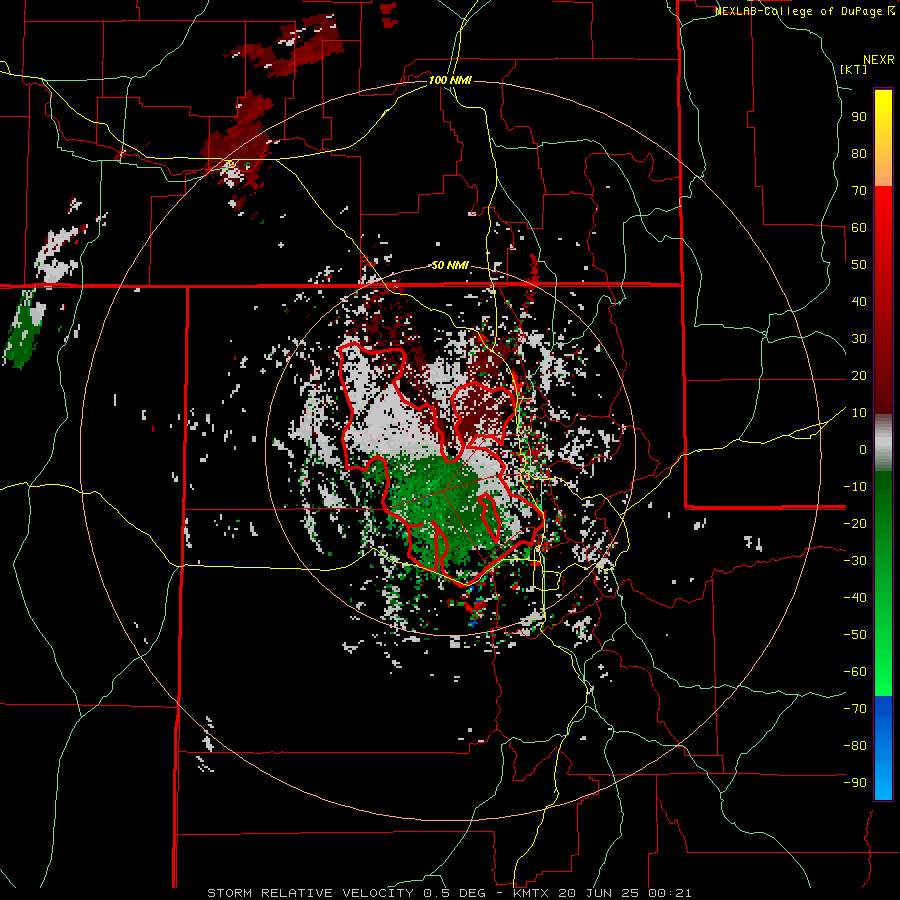Click the blue segment at color bar bottom
This screenshot has height=900, width=900.
point(883,747)
